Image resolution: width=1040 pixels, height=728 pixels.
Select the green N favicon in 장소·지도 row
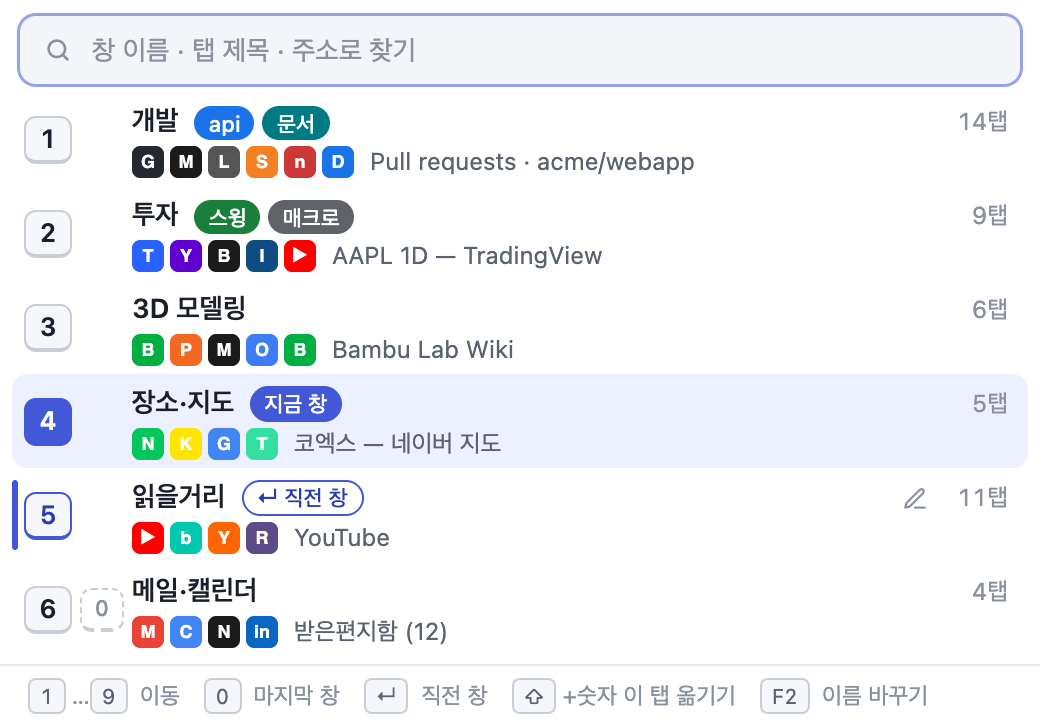click(x=148, y=444)
